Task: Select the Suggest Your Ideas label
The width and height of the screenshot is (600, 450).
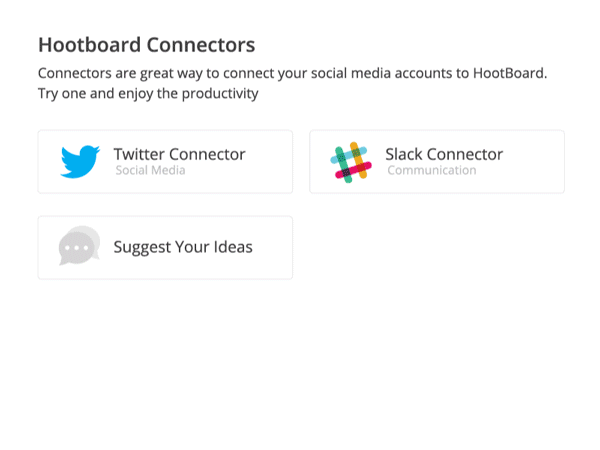Action: pos(183,247)
